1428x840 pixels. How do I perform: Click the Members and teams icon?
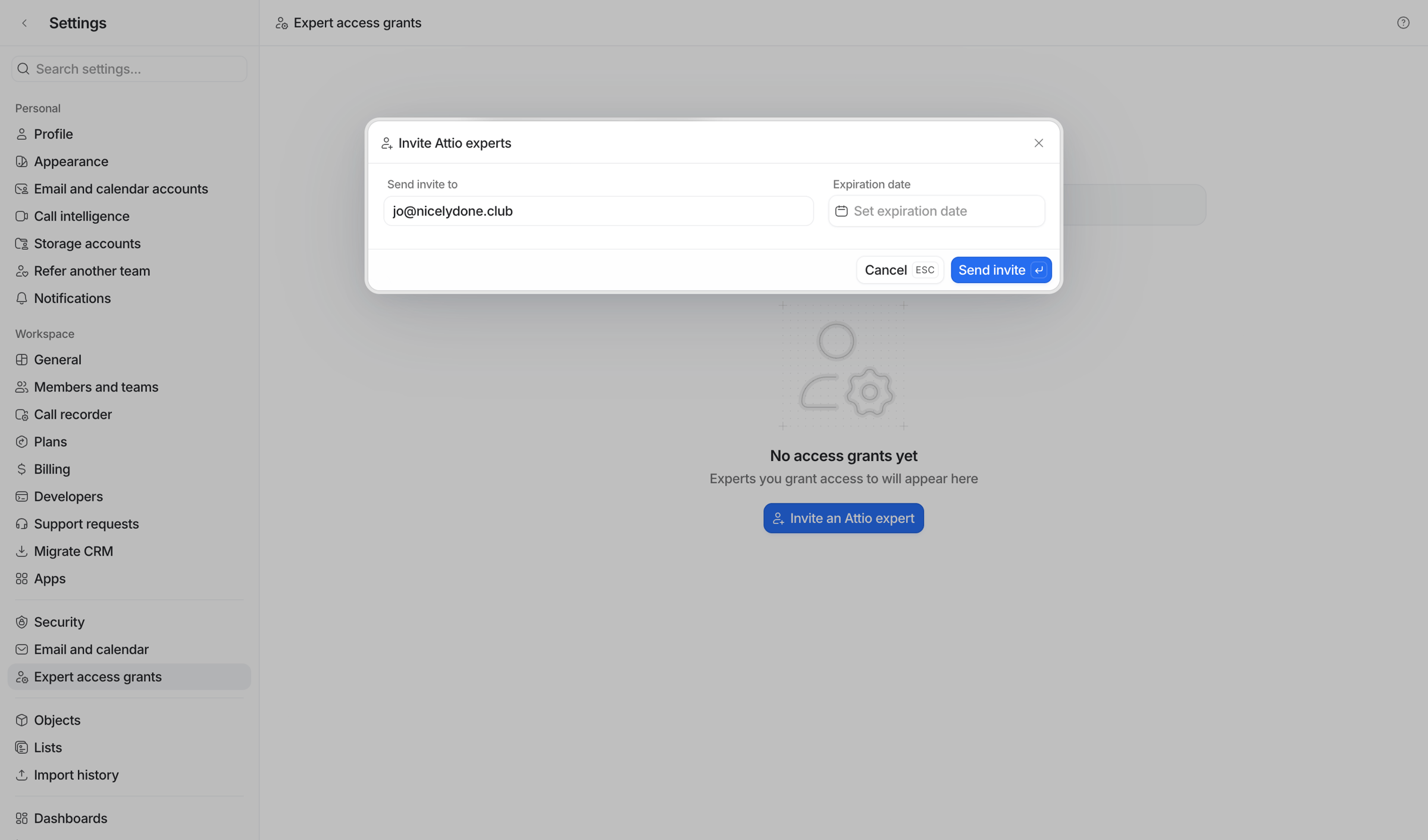point(22,387)
